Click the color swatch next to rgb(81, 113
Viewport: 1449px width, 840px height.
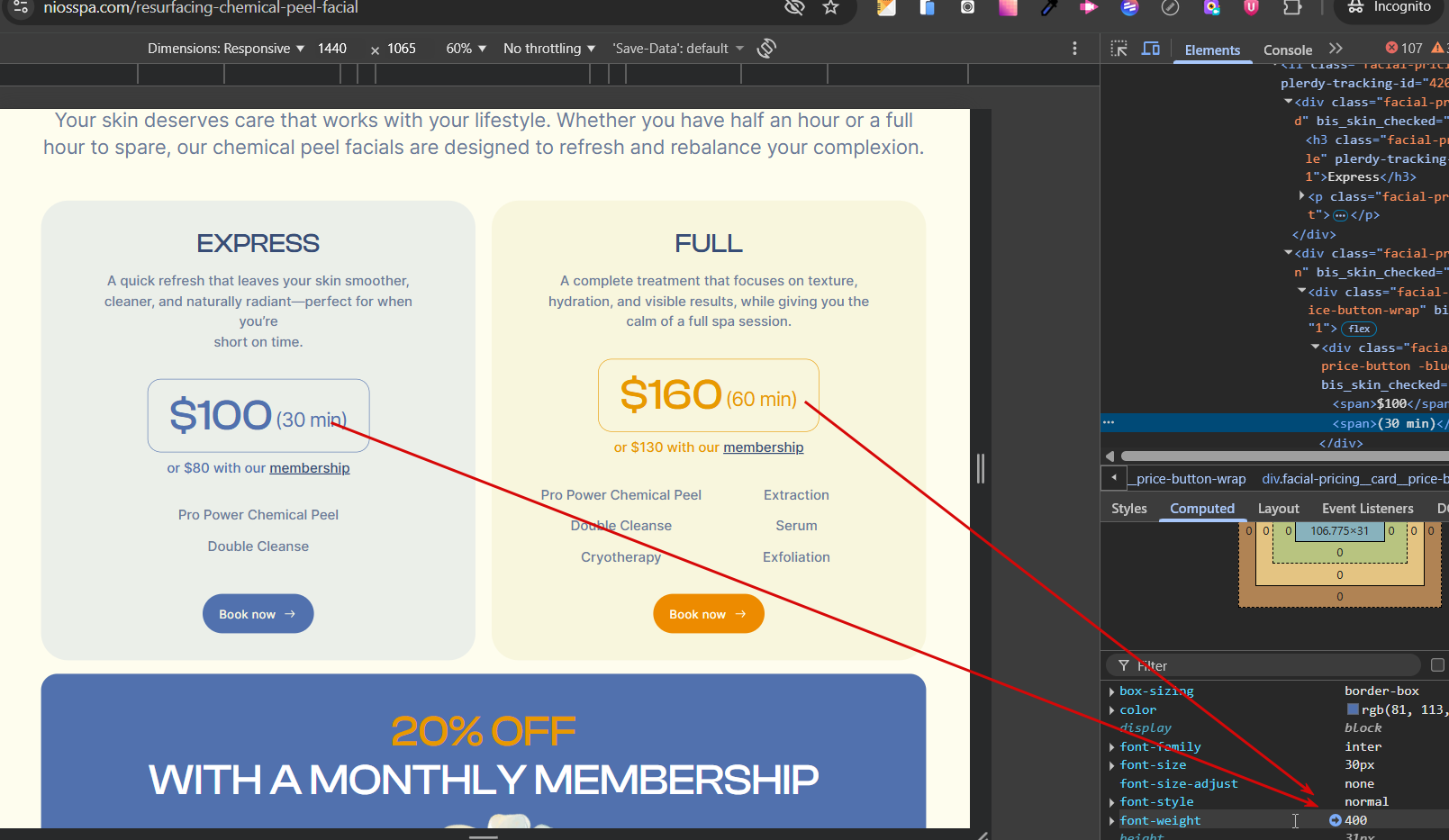(x=1353, y=709)
